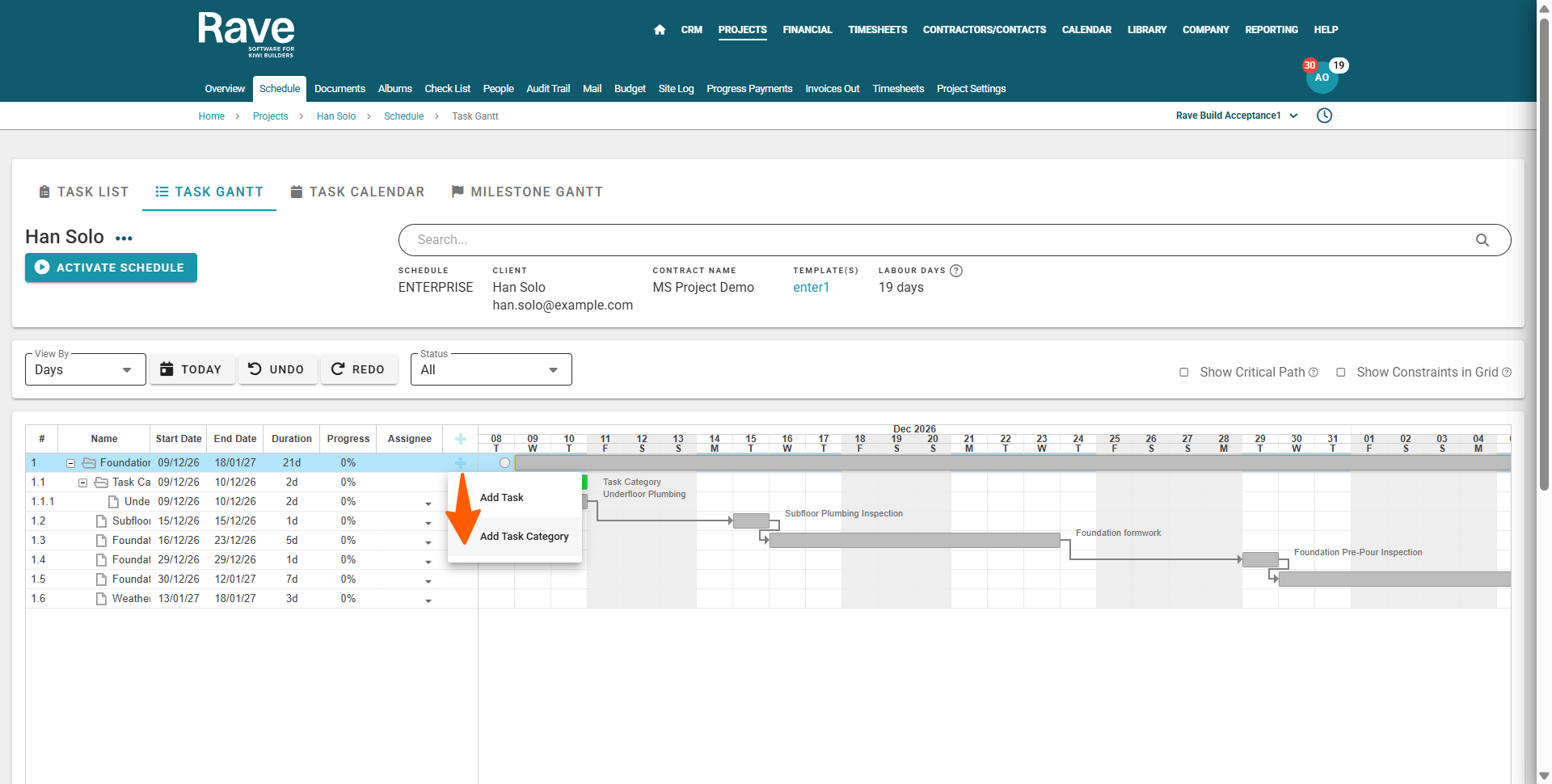Click the Foundation formwork gantt bar
Image resolution: width=1552 pixels, height=784 pixels.
(913, 541)
